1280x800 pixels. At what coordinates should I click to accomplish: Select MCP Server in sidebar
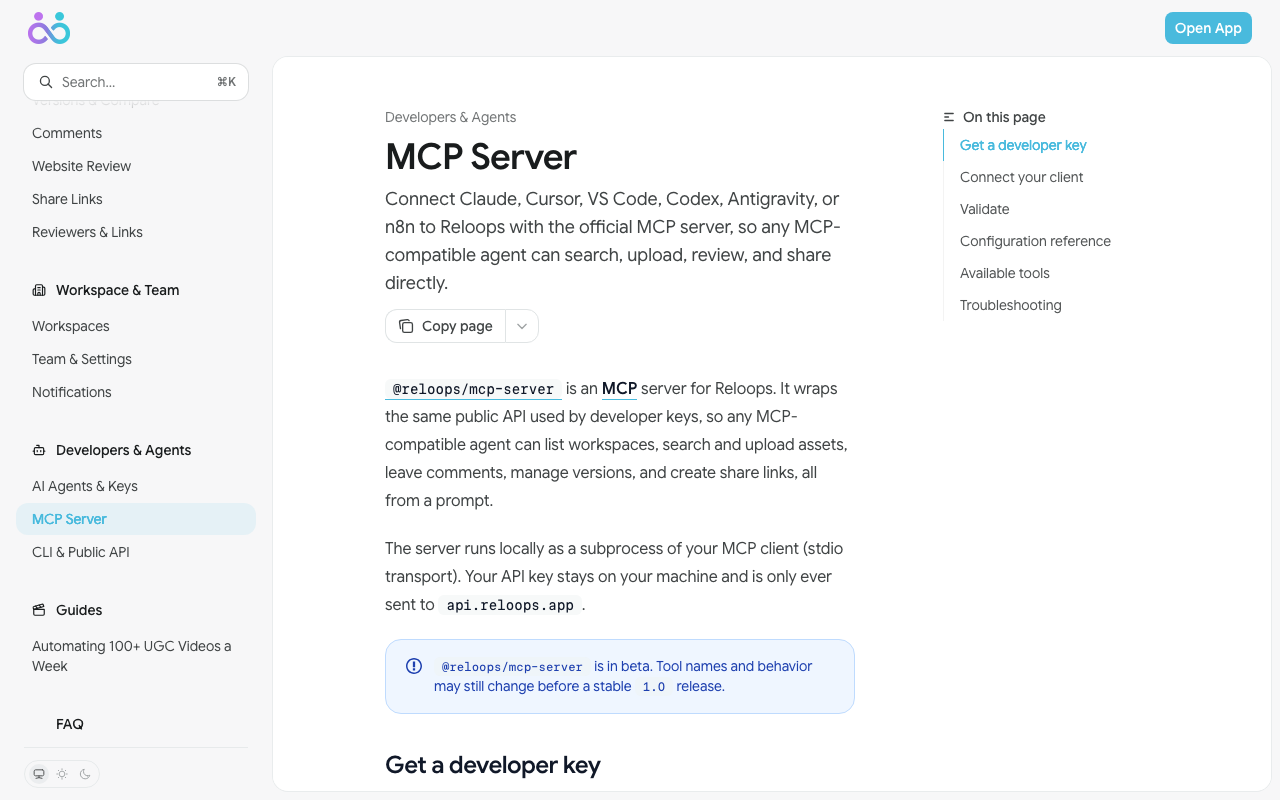pyautogui.click(x=136, y=519)
